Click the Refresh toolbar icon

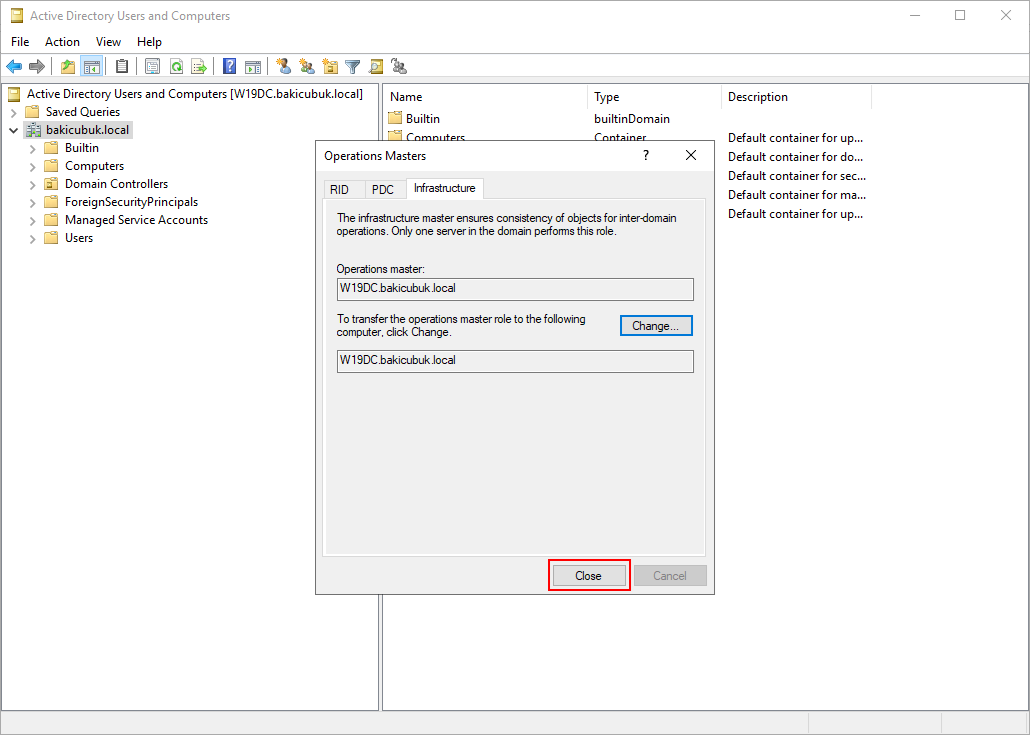coord(176,66)
